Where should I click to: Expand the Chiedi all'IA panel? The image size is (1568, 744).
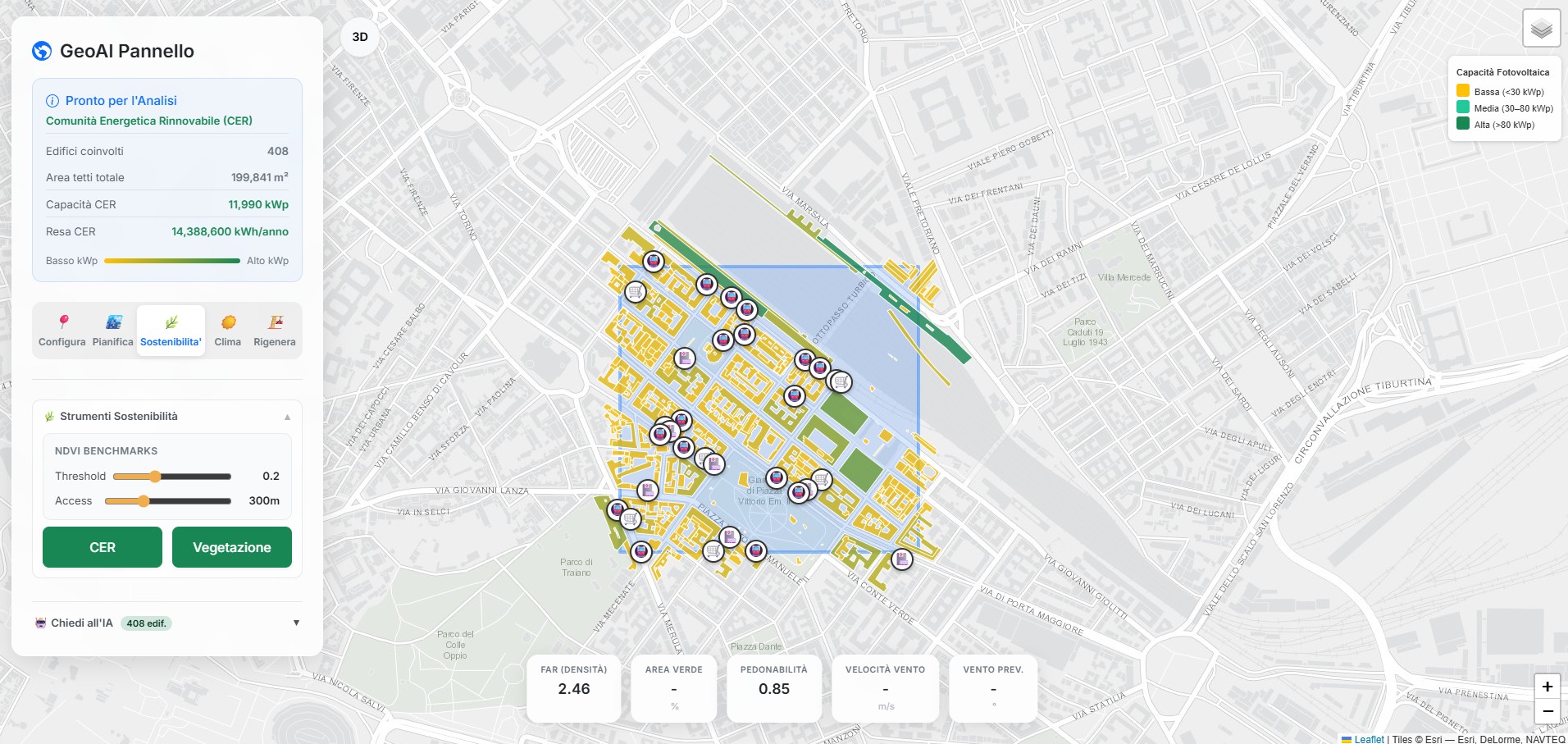(296, 623)
